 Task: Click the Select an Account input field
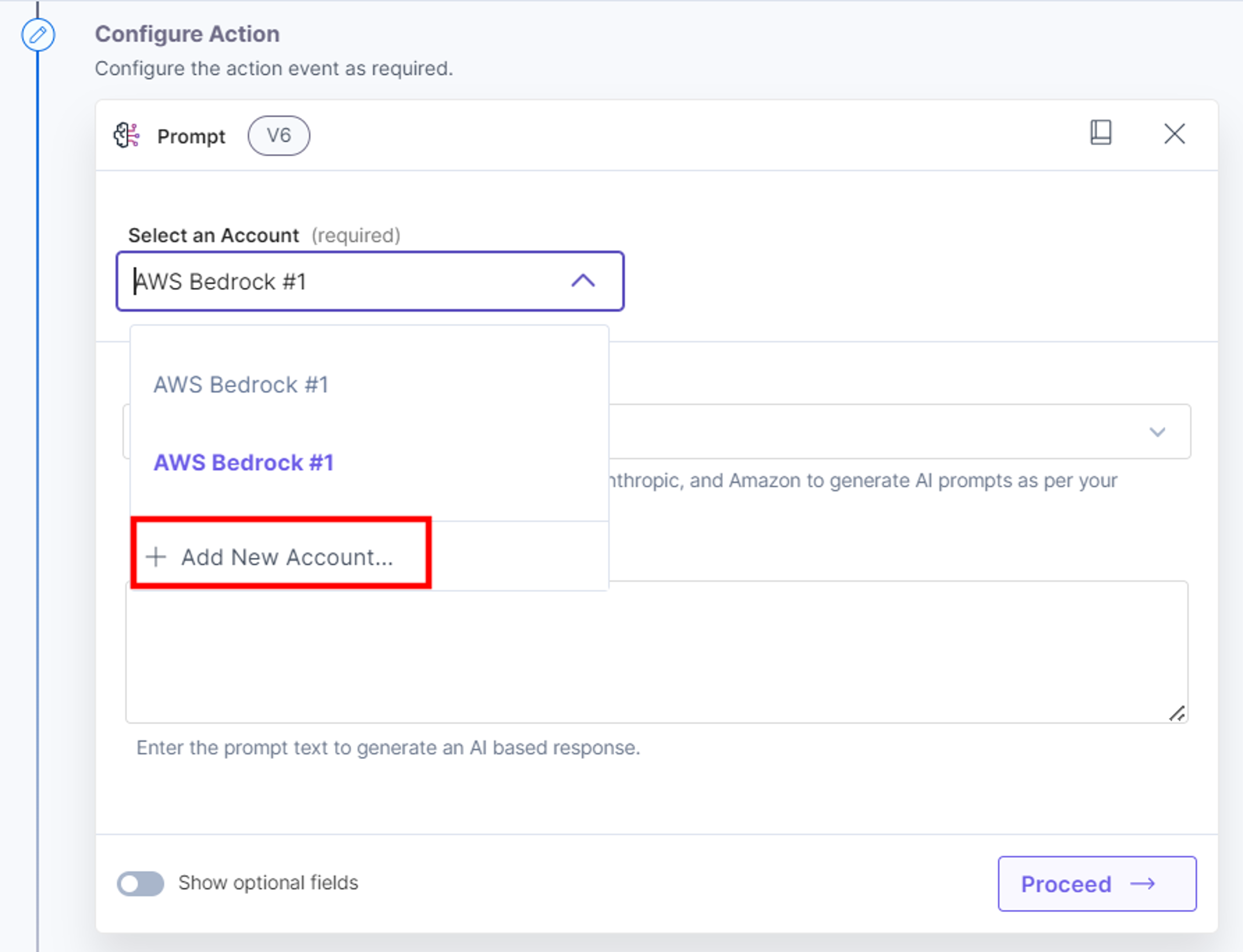pyautogui.click(x=370, y=281)
